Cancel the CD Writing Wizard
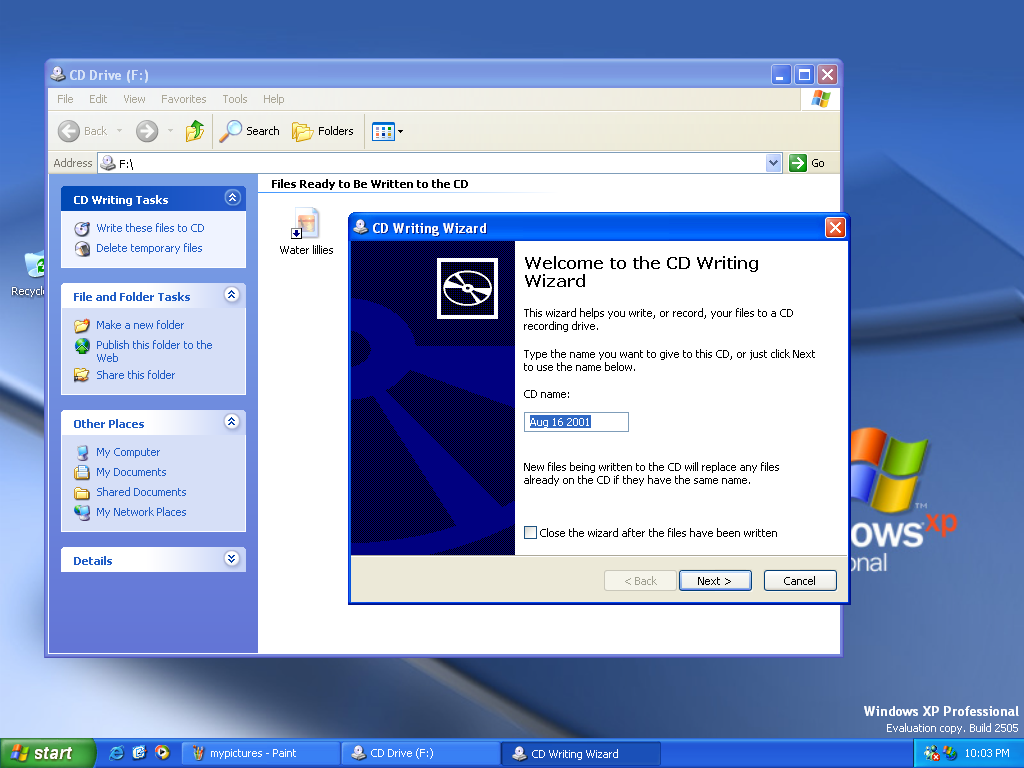 (x=800, y=581)
